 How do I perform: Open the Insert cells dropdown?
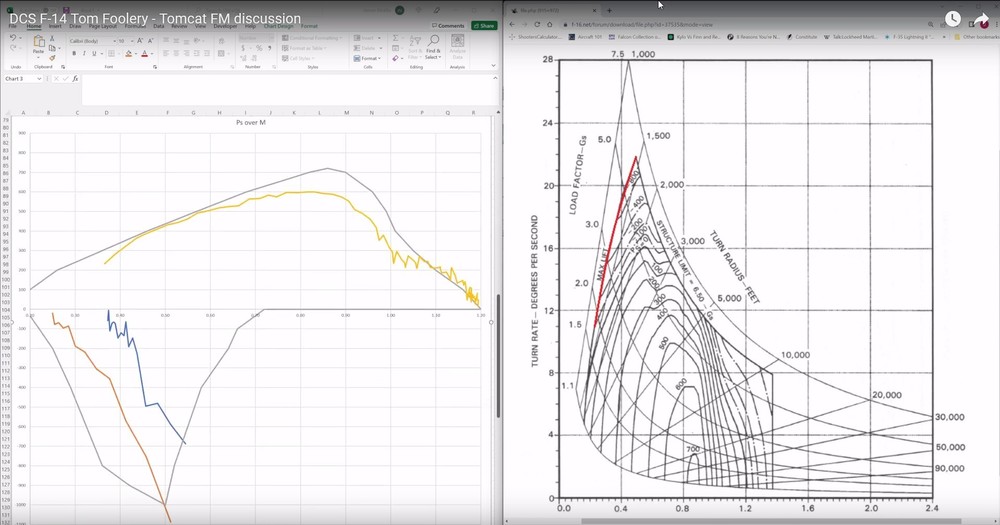coord(367,38)
